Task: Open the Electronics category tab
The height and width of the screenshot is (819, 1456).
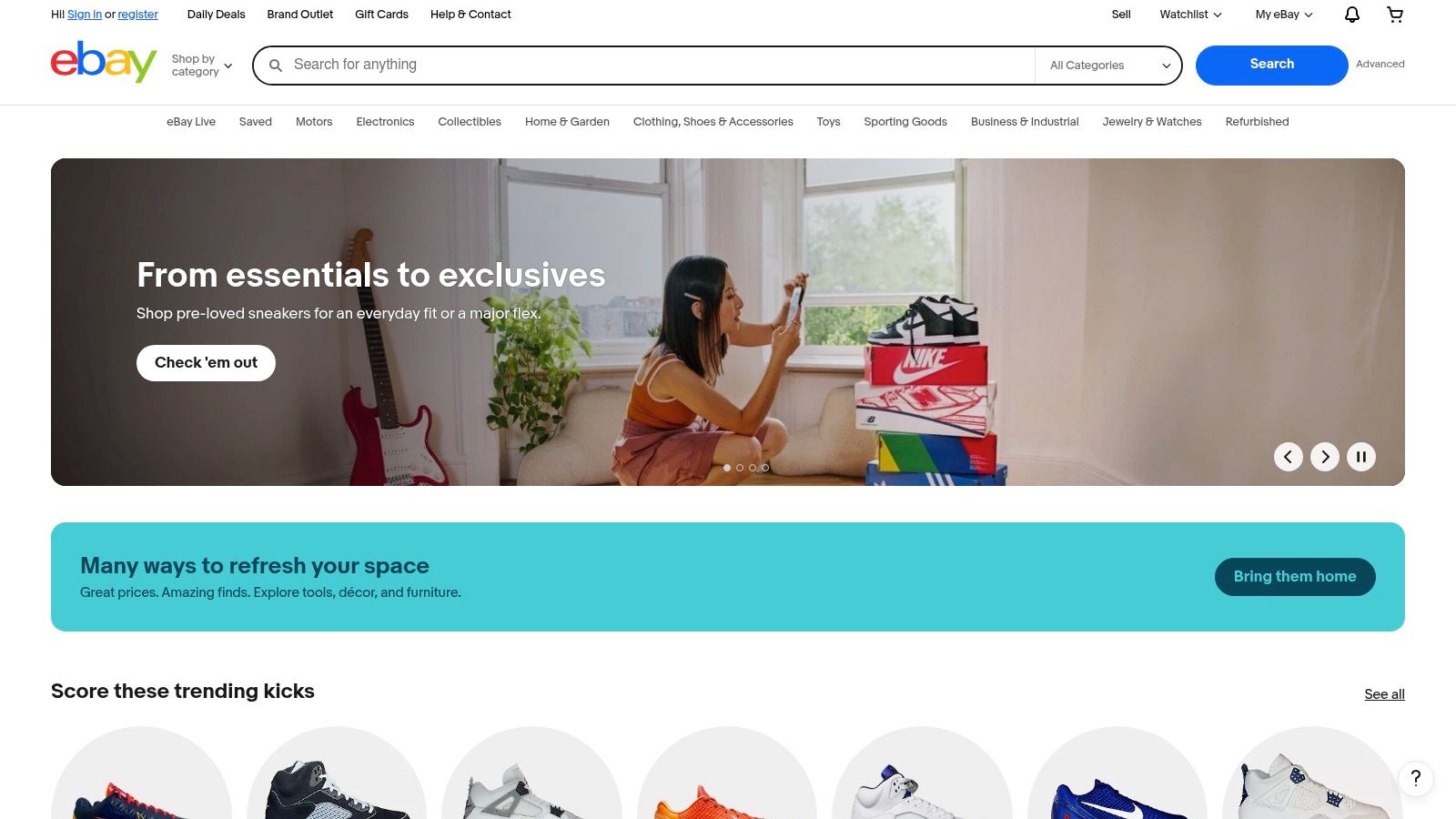Action: [385, 122]
